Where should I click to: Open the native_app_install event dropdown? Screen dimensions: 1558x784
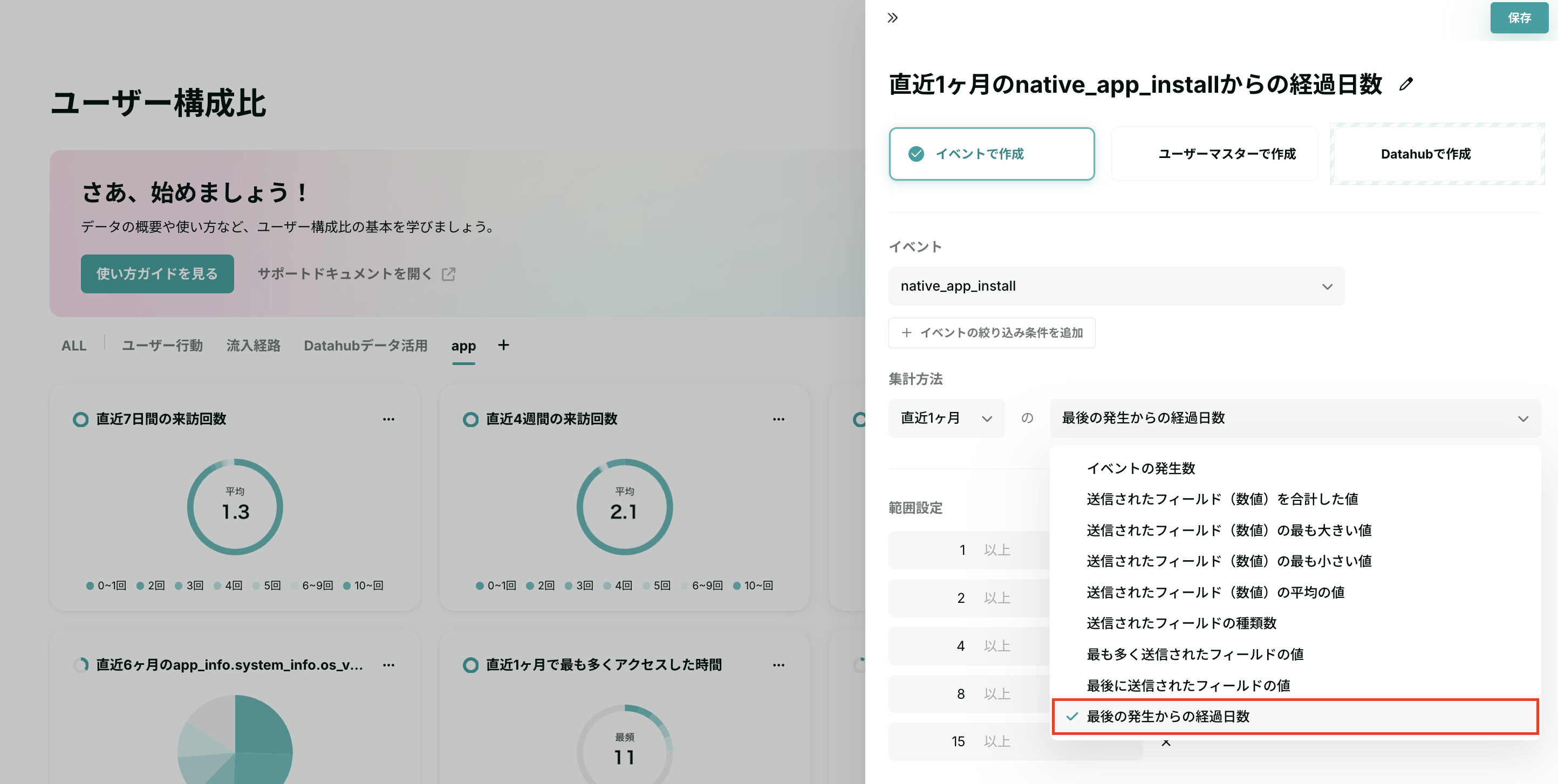point(1117,286)
